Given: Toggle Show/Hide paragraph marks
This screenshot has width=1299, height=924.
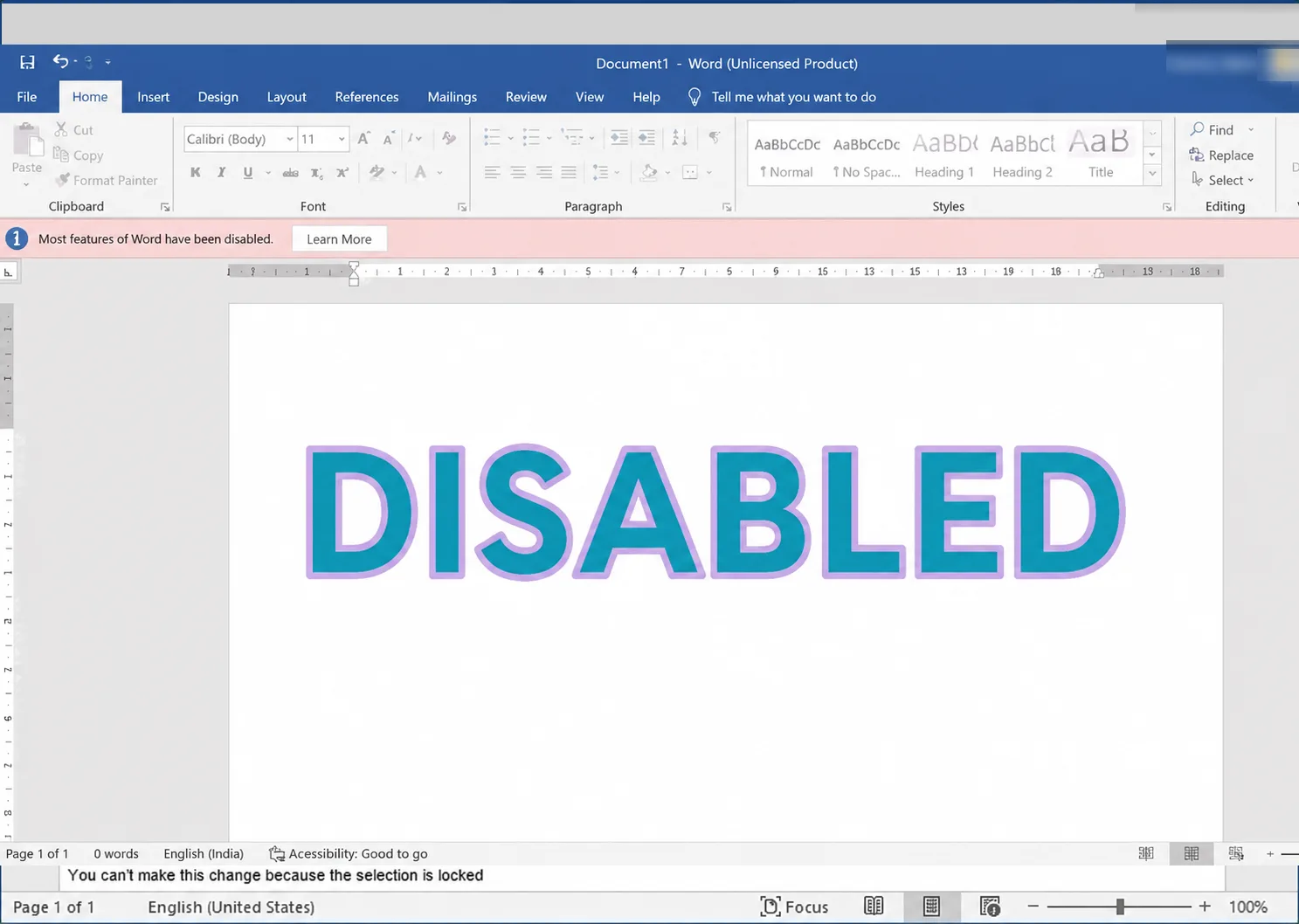Looking at the screenshot, I should 715,137.
